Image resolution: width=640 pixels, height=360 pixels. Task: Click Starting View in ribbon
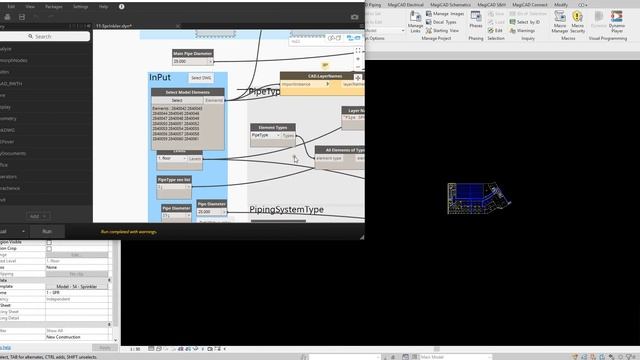pos(442,31)
